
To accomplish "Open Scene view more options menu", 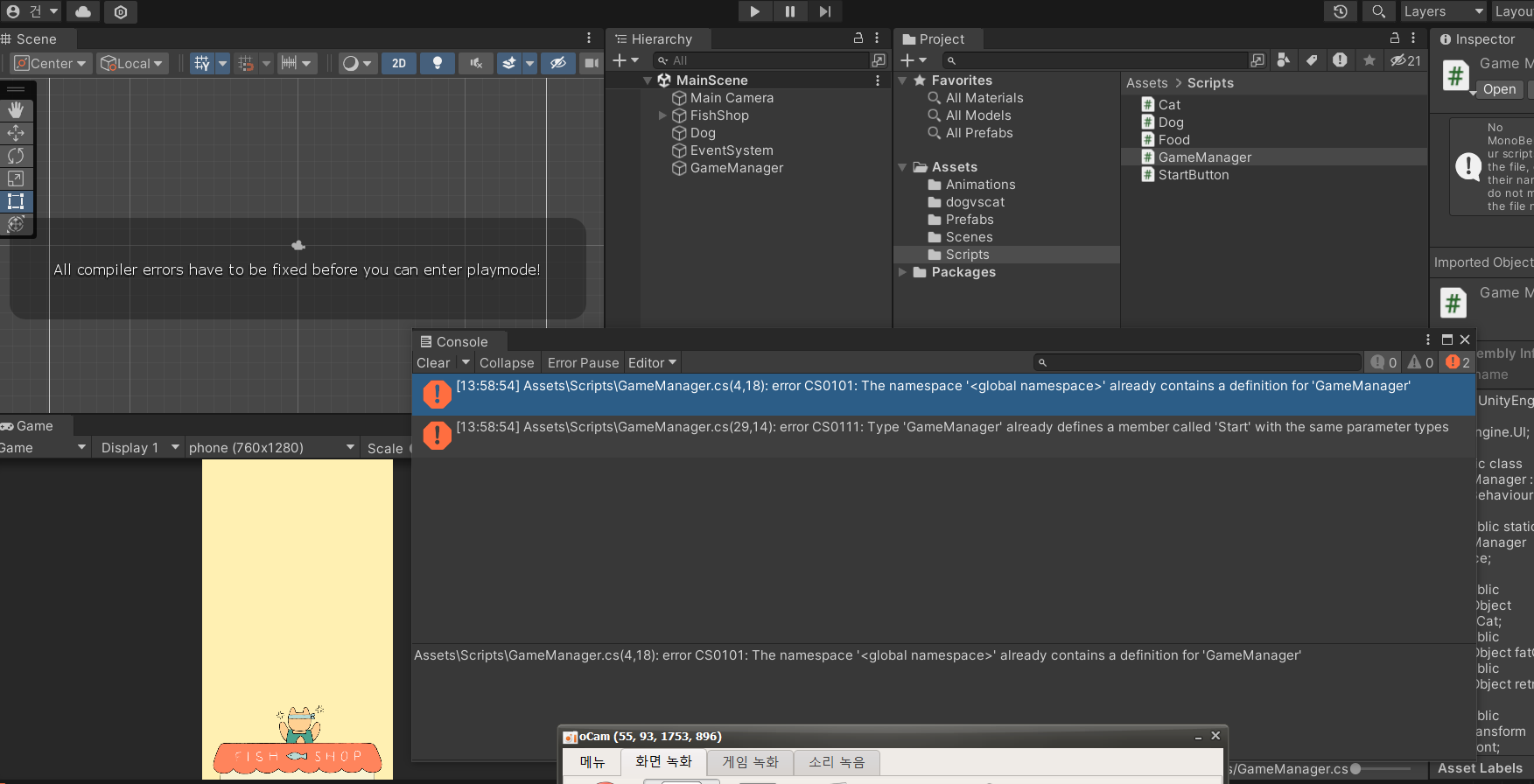I will [x=589, y=38].
